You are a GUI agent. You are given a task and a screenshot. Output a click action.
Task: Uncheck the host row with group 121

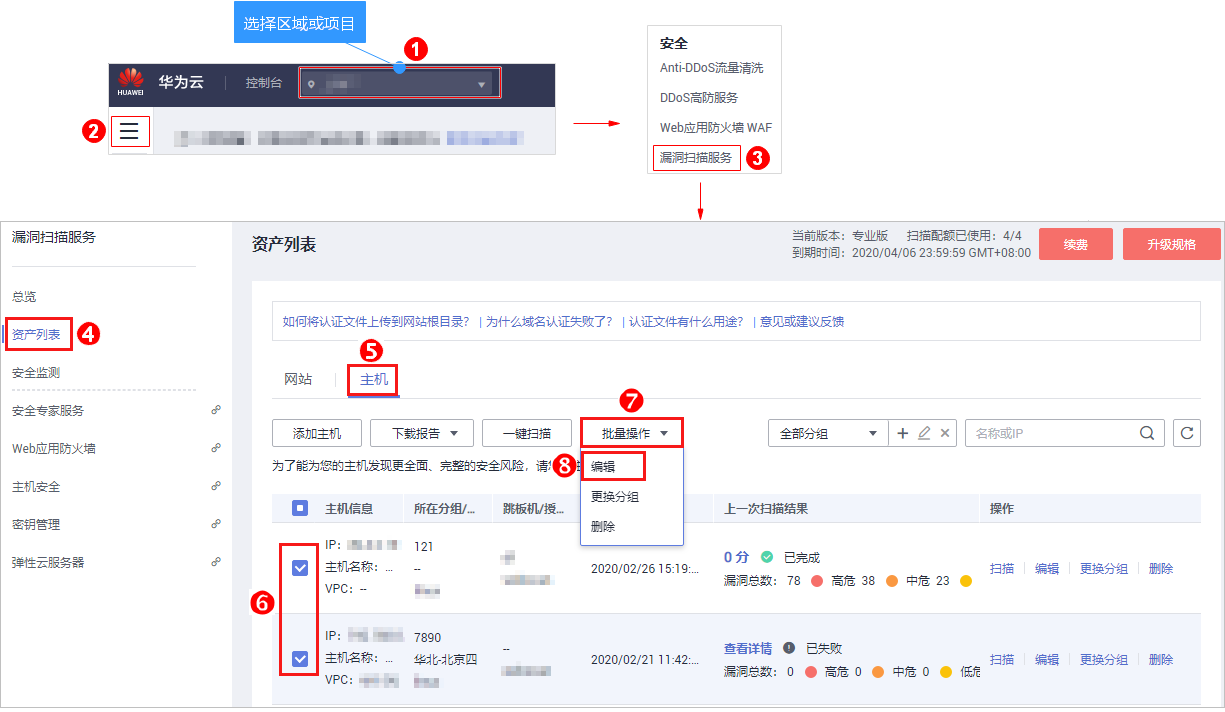[300, 568]
